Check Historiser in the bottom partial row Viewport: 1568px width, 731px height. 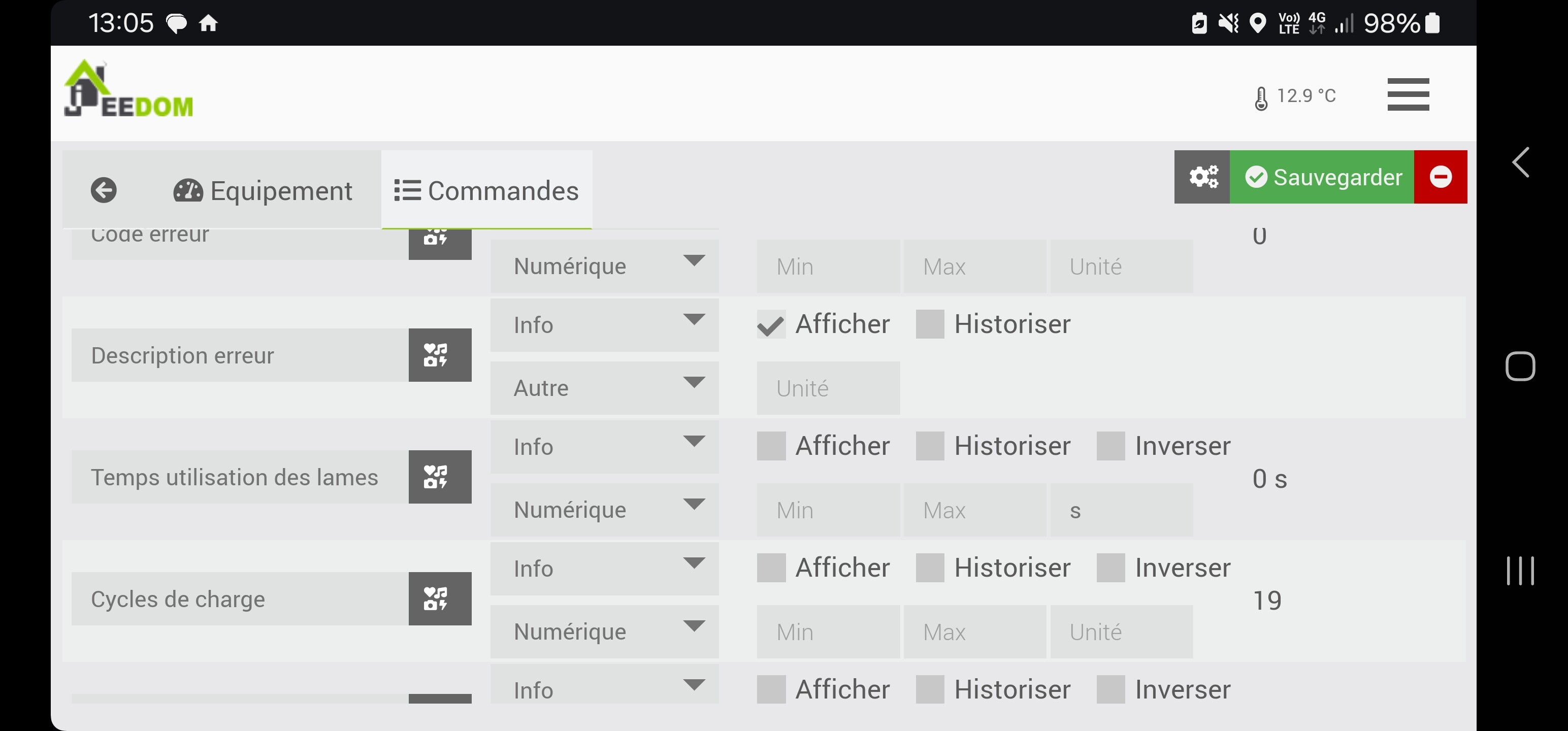[x=930, y=689]
